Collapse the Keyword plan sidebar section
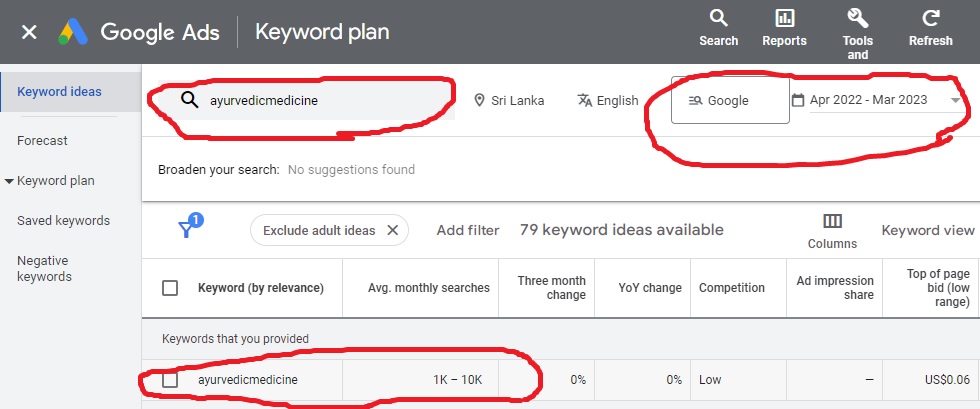Screen dimensions: 980x409 click(x=9, y=181)
